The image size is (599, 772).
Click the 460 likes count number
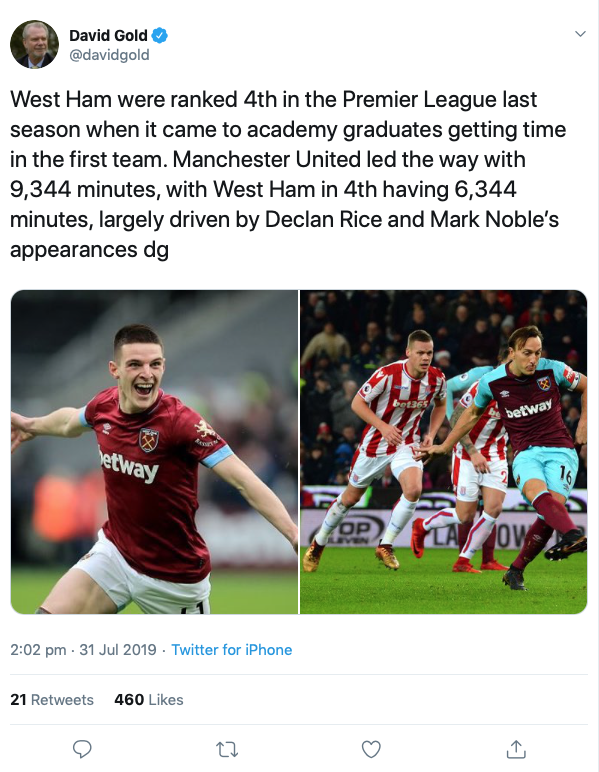(x=129, y=700)
